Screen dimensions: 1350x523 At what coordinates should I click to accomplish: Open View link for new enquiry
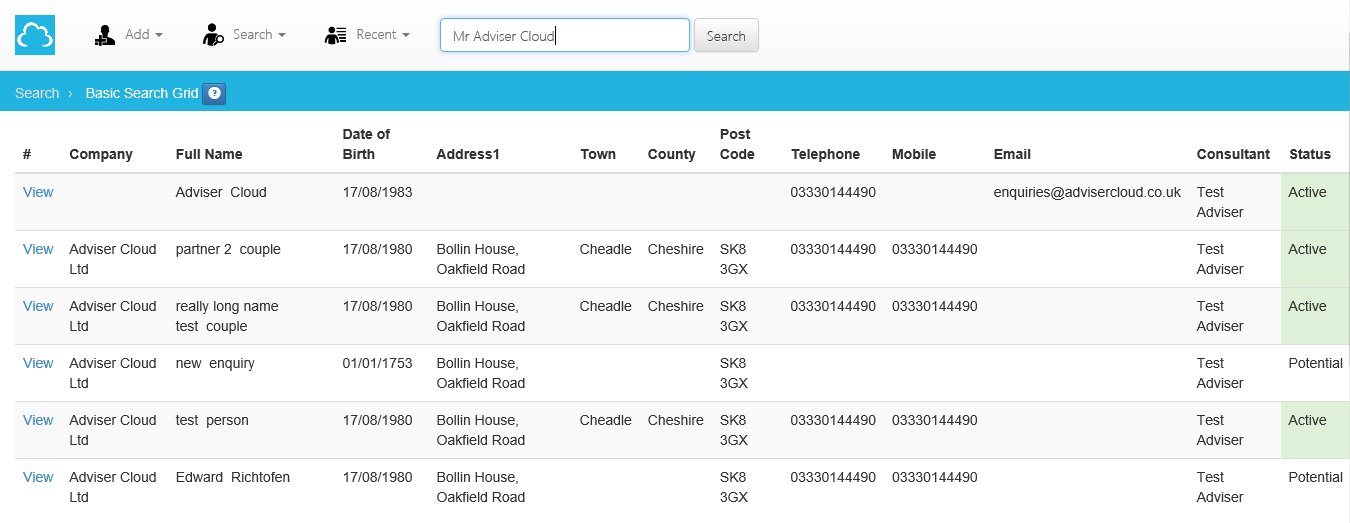(38, 363)
